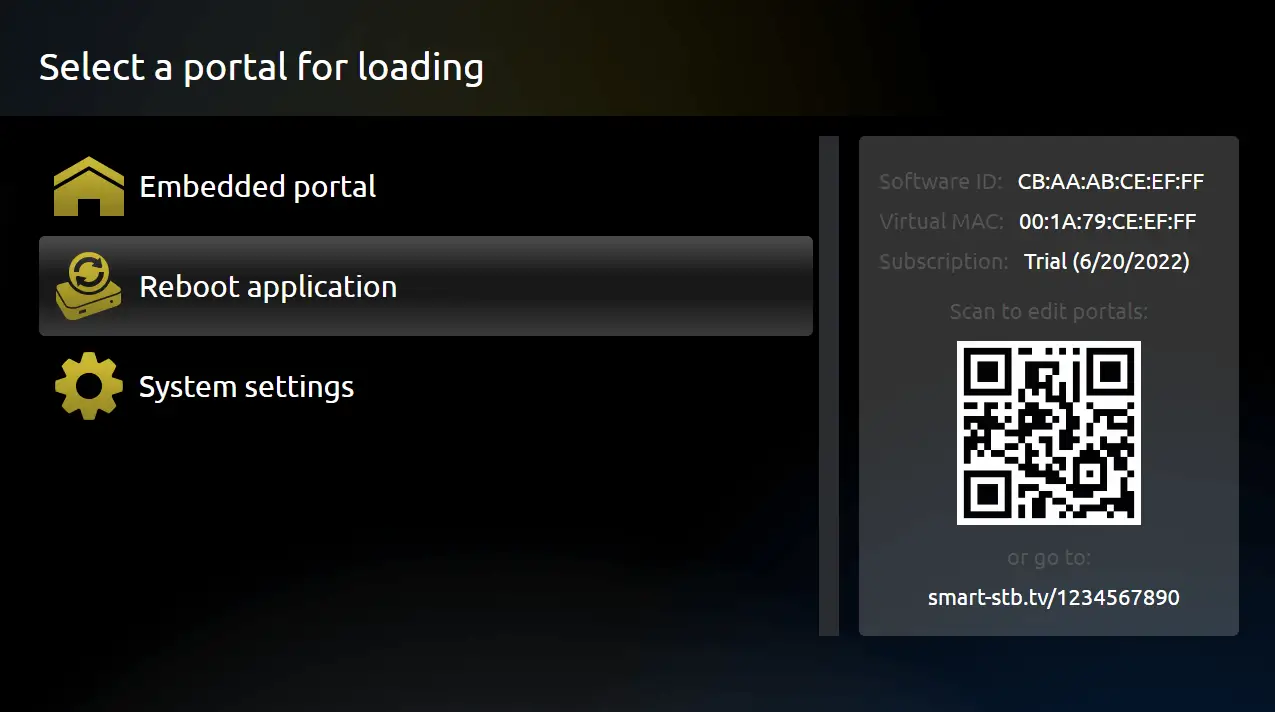Viewport: 1275px width, 712px height.
Task: Open the smart-stb.tv/1234567890 link
Action: pyautogui.click(x=1053, y=598)
